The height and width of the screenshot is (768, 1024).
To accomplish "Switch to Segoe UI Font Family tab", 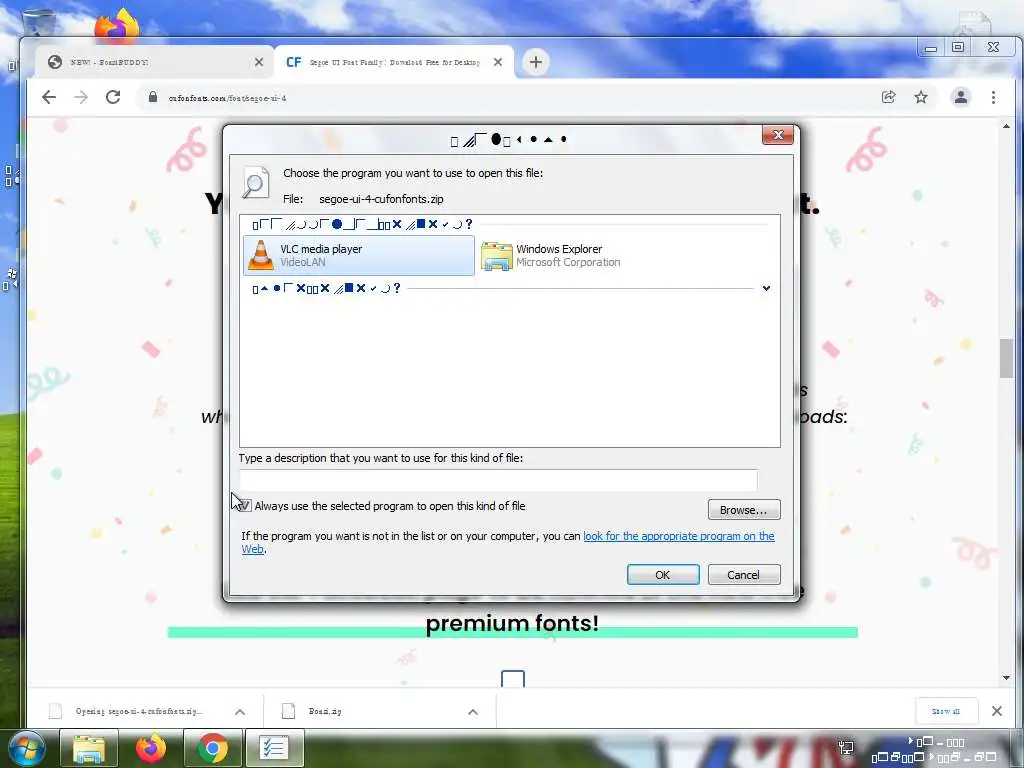I will pos(392,62).
